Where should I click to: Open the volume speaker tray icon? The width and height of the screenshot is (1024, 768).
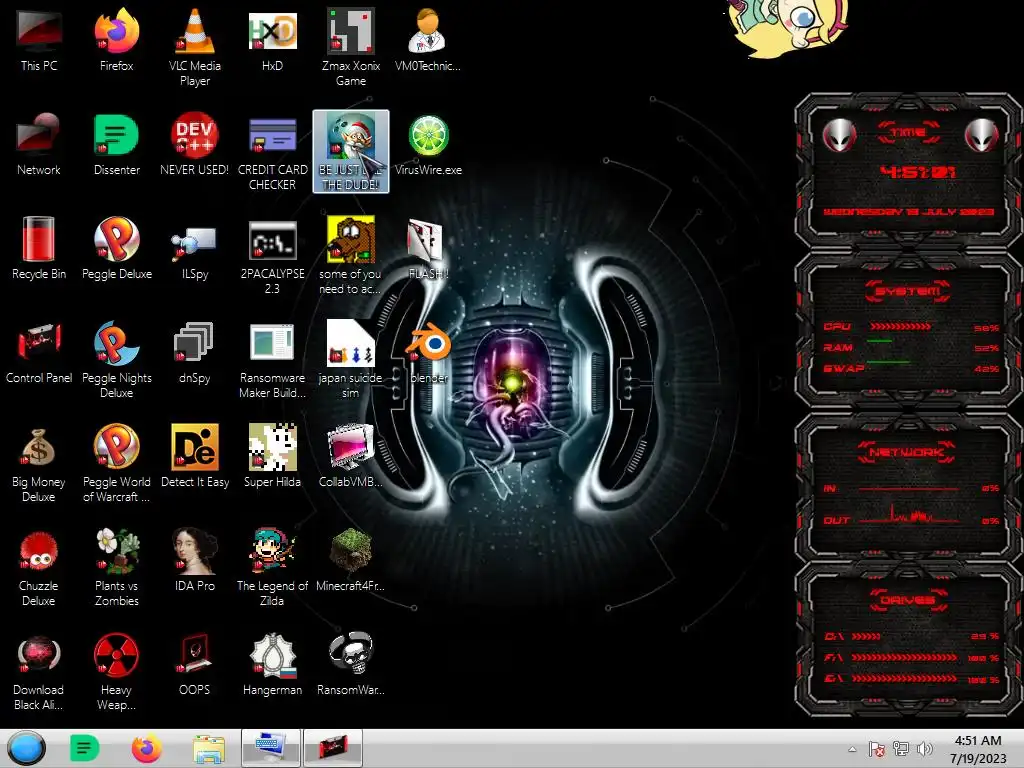(x=925, y=749)
